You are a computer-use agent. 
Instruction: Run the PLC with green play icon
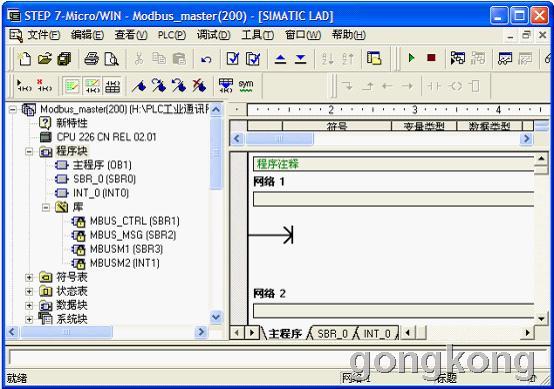point(411,58)
